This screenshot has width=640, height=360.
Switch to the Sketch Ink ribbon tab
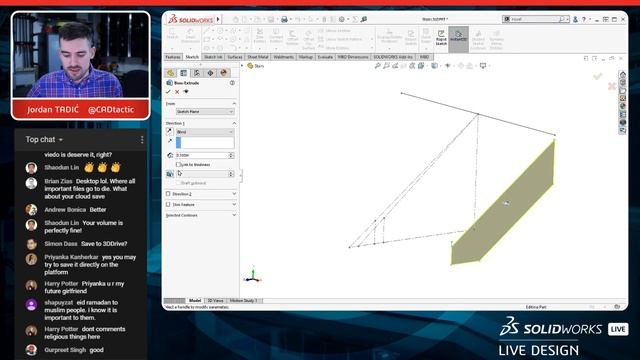213,57
